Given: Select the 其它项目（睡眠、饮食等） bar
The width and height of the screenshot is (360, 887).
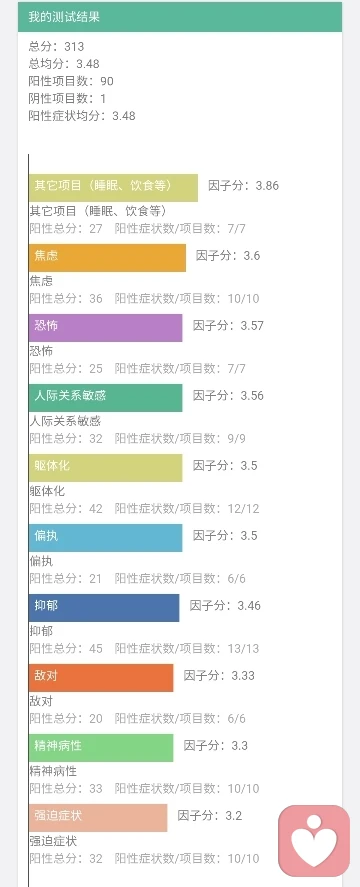Looking at the screenshot, I should click(114, 188).
